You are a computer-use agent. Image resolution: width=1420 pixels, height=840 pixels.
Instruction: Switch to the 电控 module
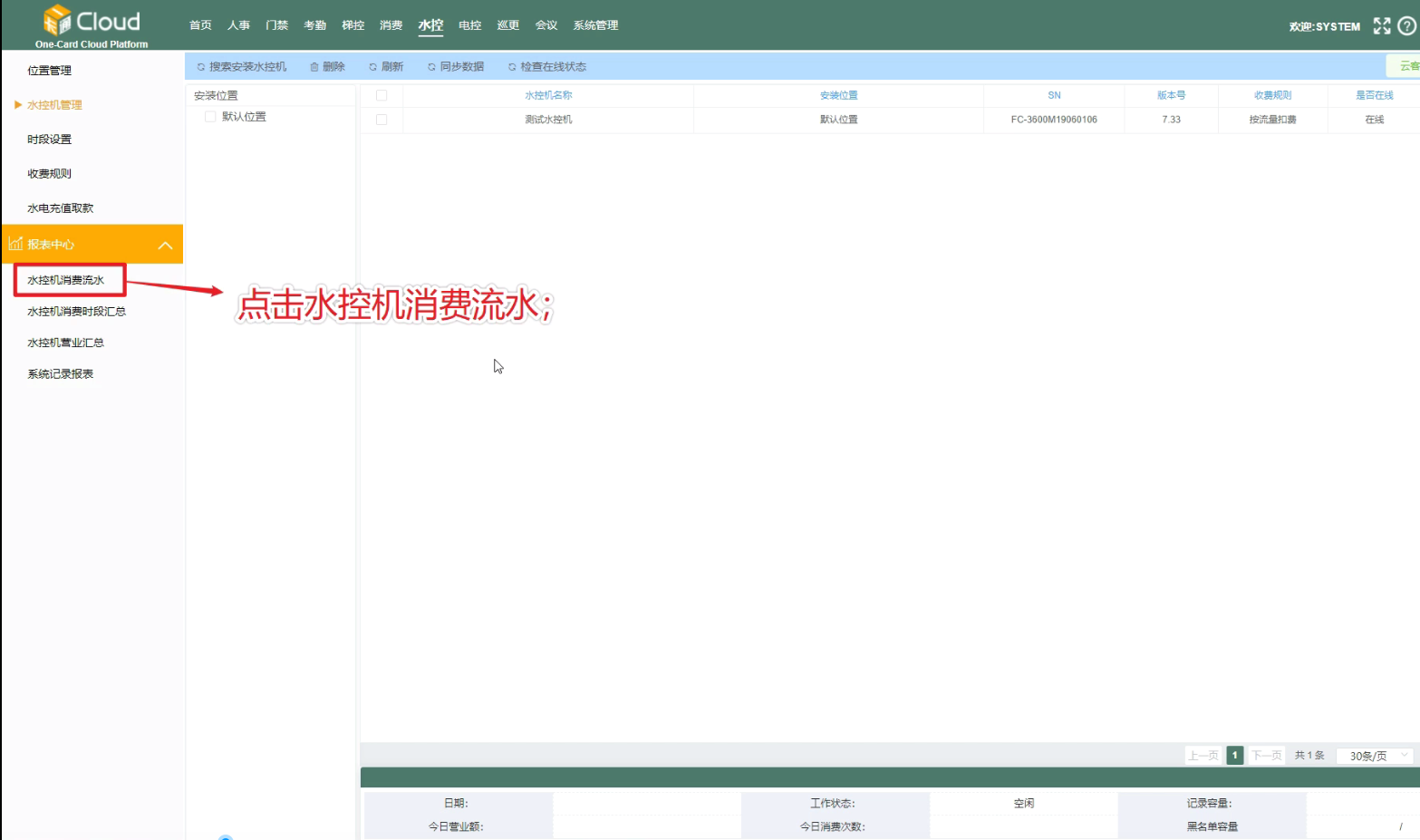469,25
